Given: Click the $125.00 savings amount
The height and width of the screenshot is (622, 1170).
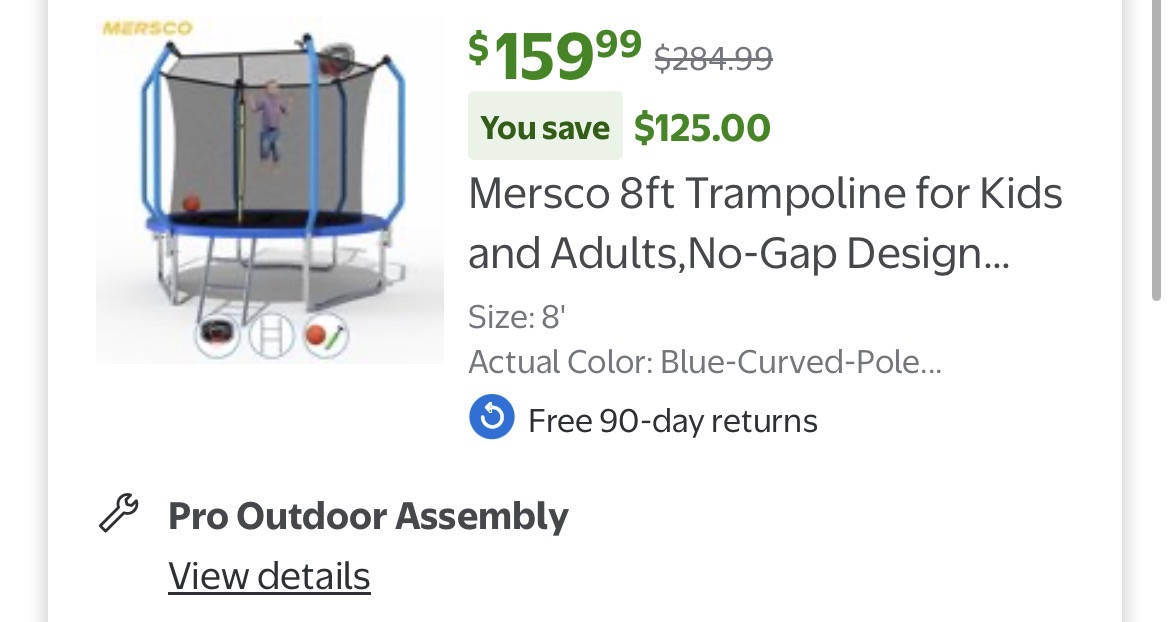Looking at the screenshot, I should click(702, 127).
